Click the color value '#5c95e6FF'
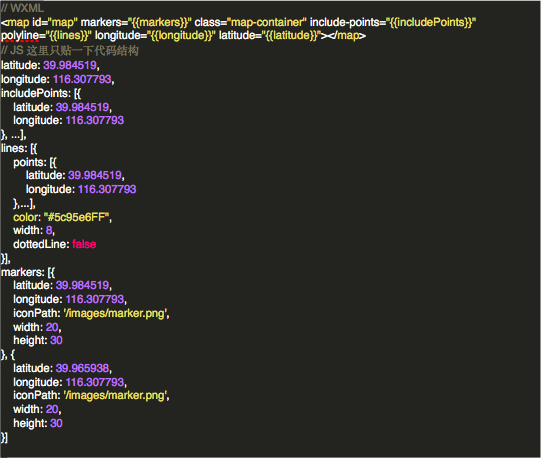This screenshot has height=459, width=541. pyautogui.click(x=77, y=217)
